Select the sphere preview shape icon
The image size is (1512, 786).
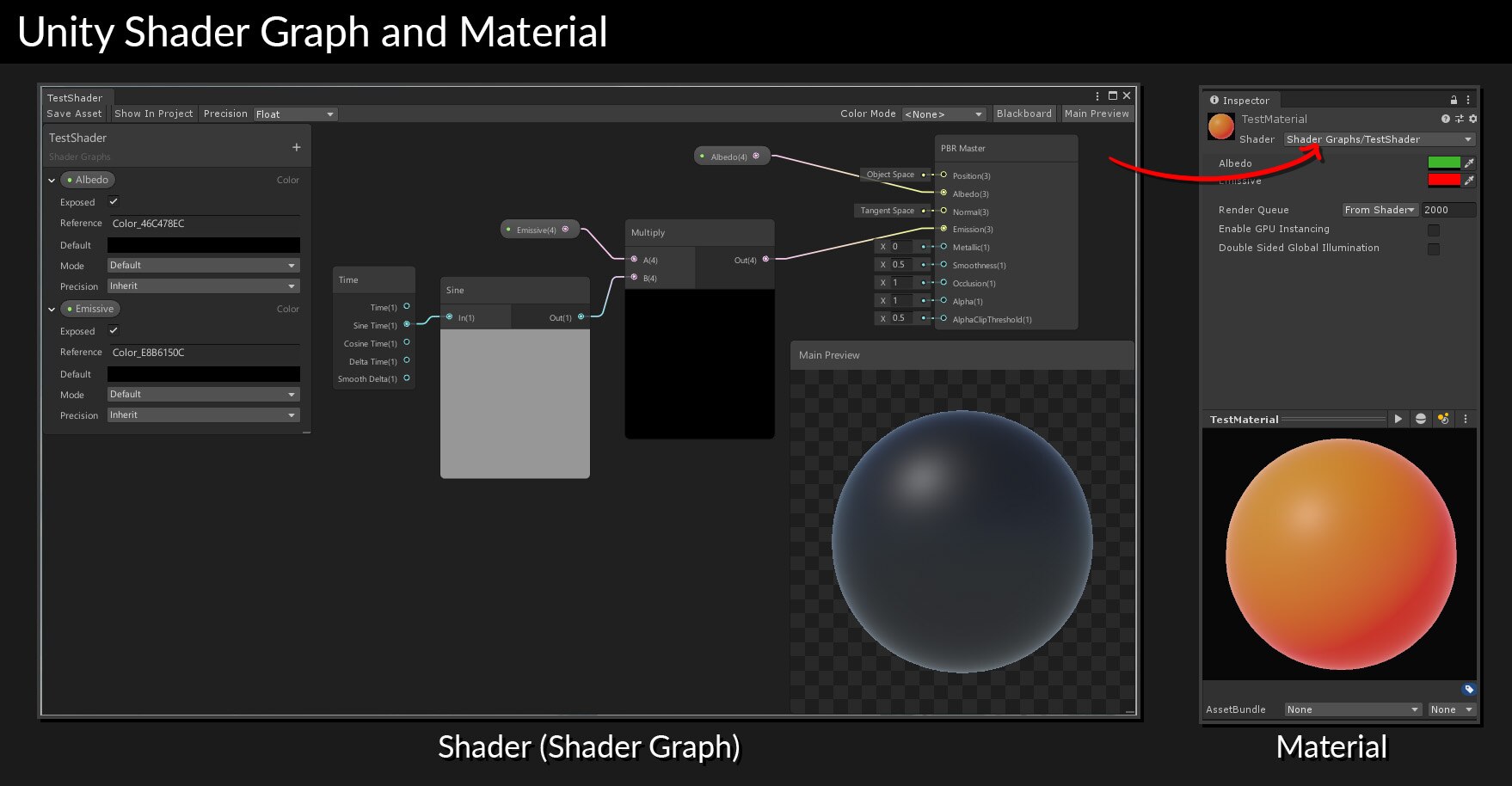pos(1420,420)
